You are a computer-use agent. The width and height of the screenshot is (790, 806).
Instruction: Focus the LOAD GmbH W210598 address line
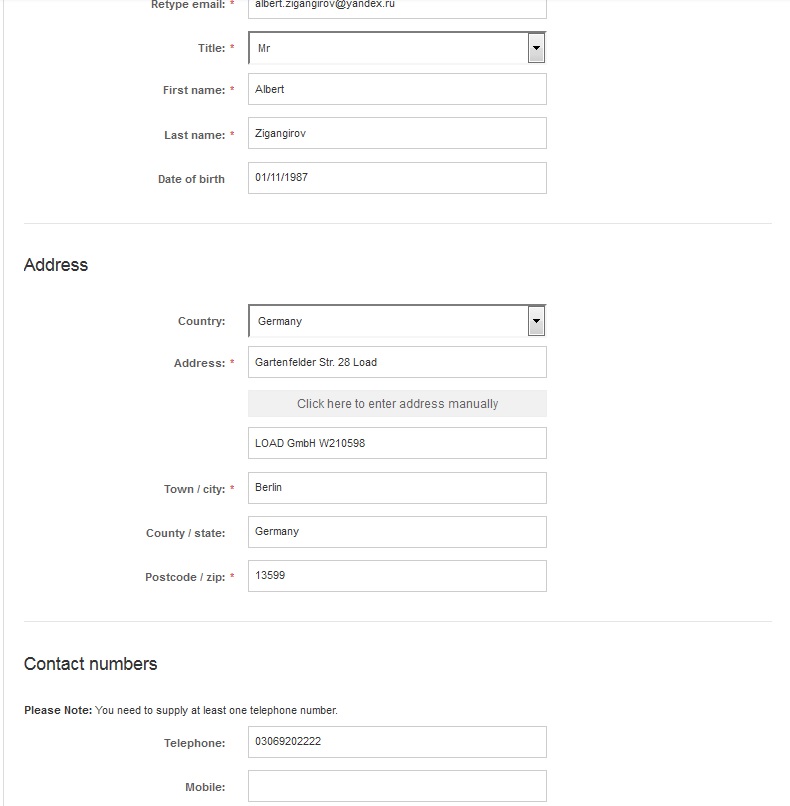(397, 443)
